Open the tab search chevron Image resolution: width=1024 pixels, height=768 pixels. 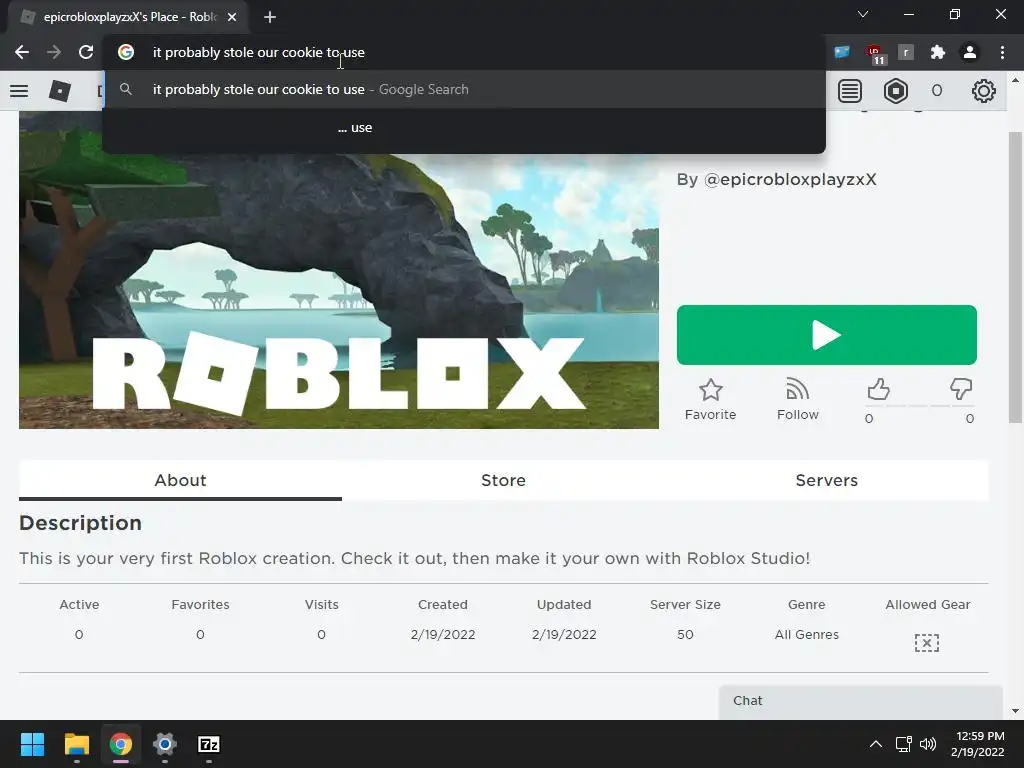tap(863, 14)
